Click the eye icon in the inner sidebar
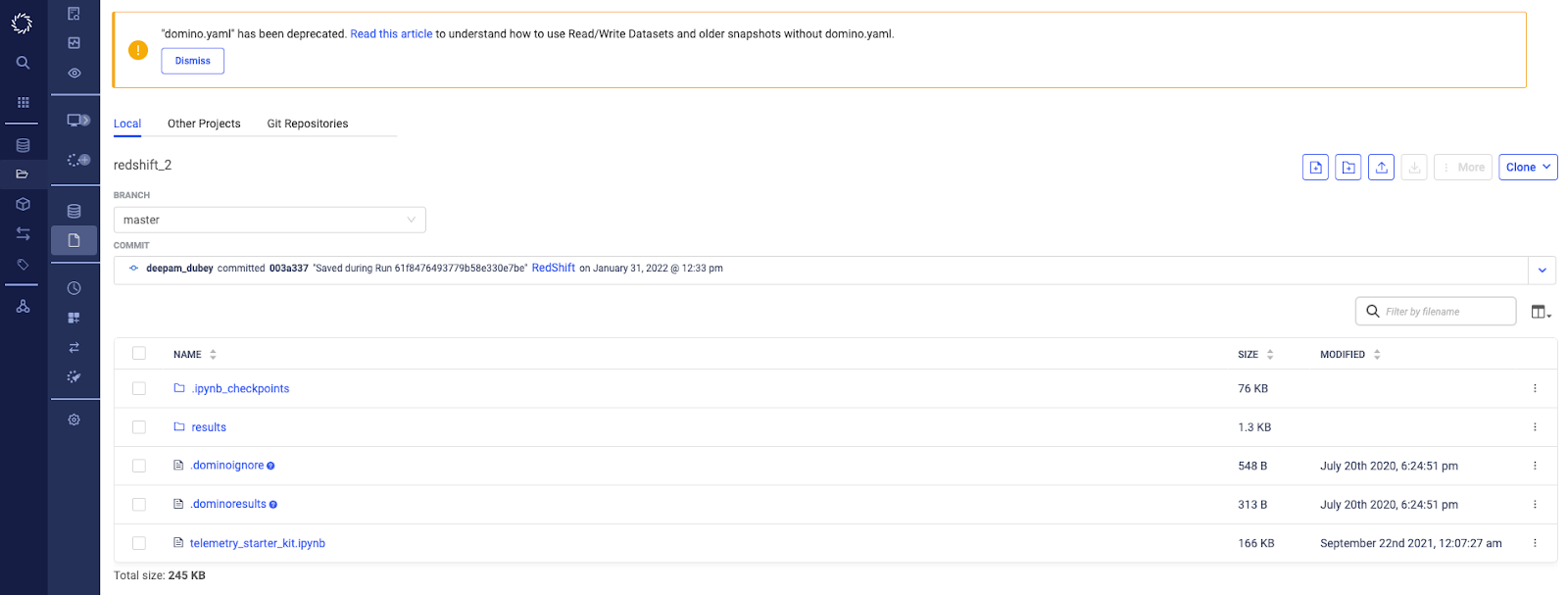Screen dimensions: 1568x595 pyautogui.click(x=73, y=73)
